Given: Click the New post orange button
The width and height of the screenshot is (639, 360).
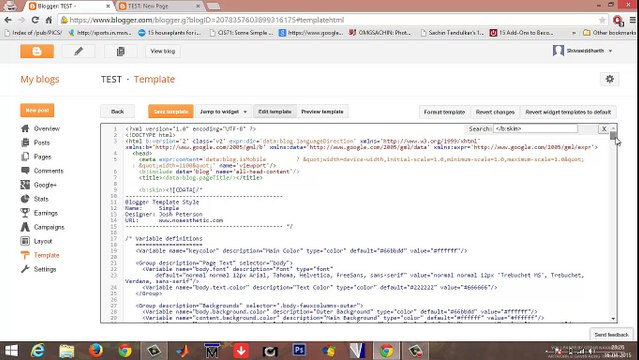Looking at the screenshot, I should coord(37,110).
